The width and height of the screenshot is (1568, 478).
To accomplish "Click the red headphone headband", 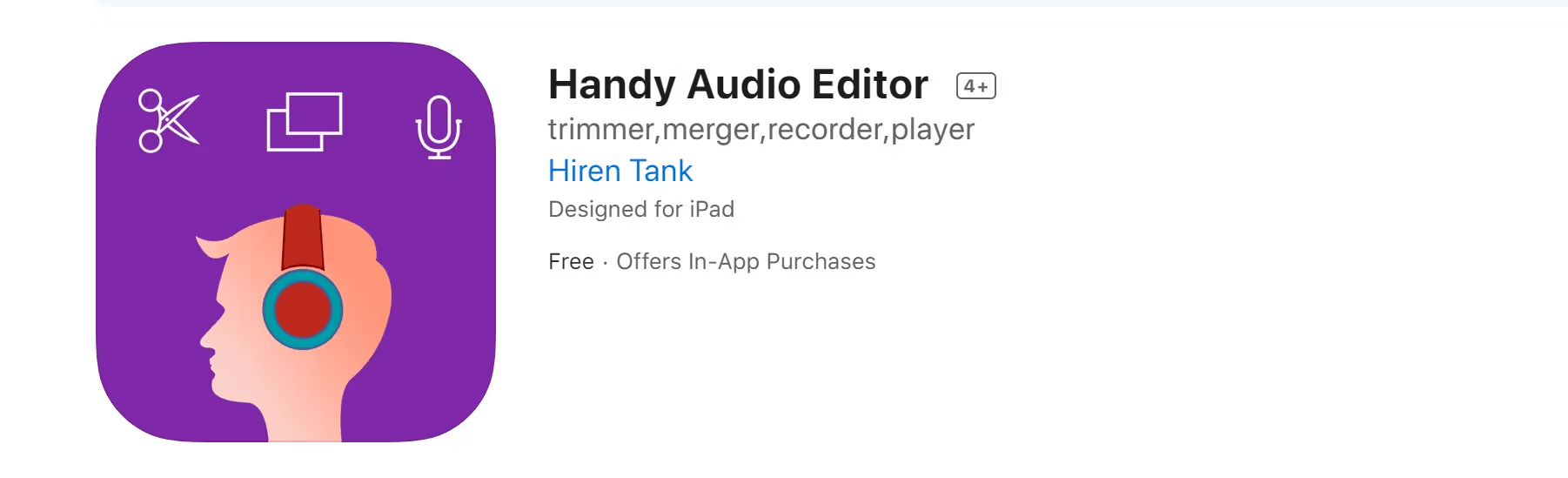I will (x=303, y=237).
